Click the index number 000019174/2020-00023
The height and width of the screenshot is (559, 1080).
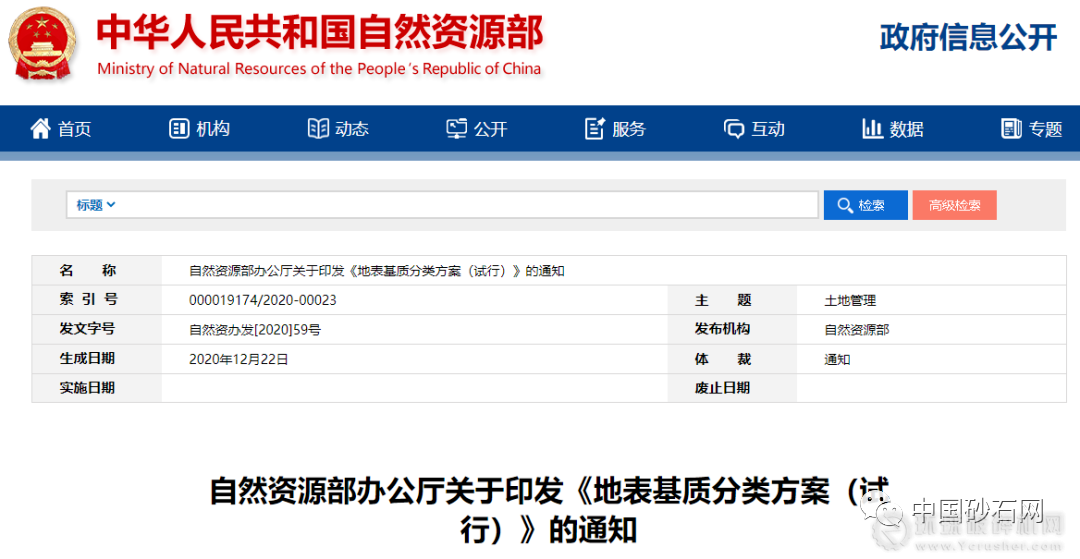[262, 300]
